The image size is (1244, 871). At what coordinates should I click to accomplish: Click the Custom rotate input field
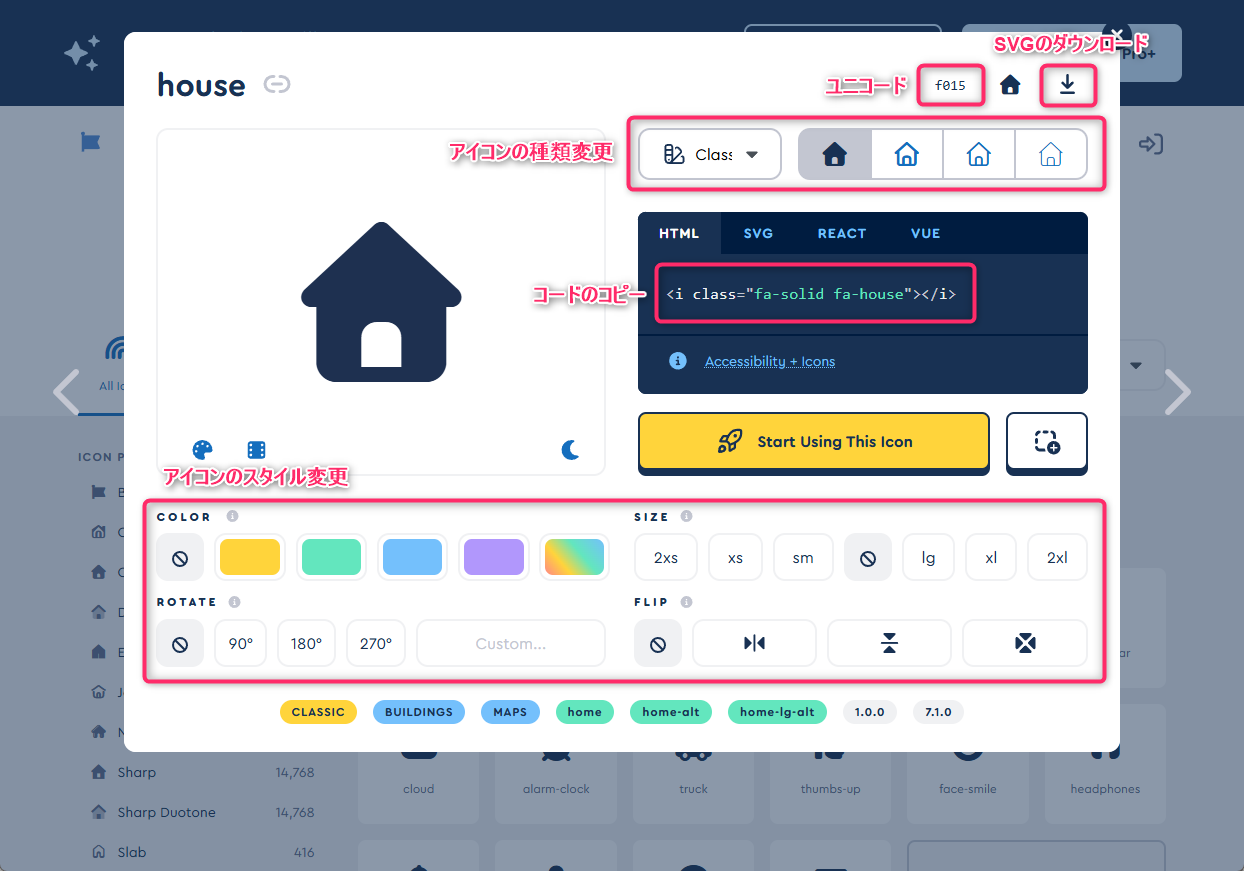click(x=510, y=643)
